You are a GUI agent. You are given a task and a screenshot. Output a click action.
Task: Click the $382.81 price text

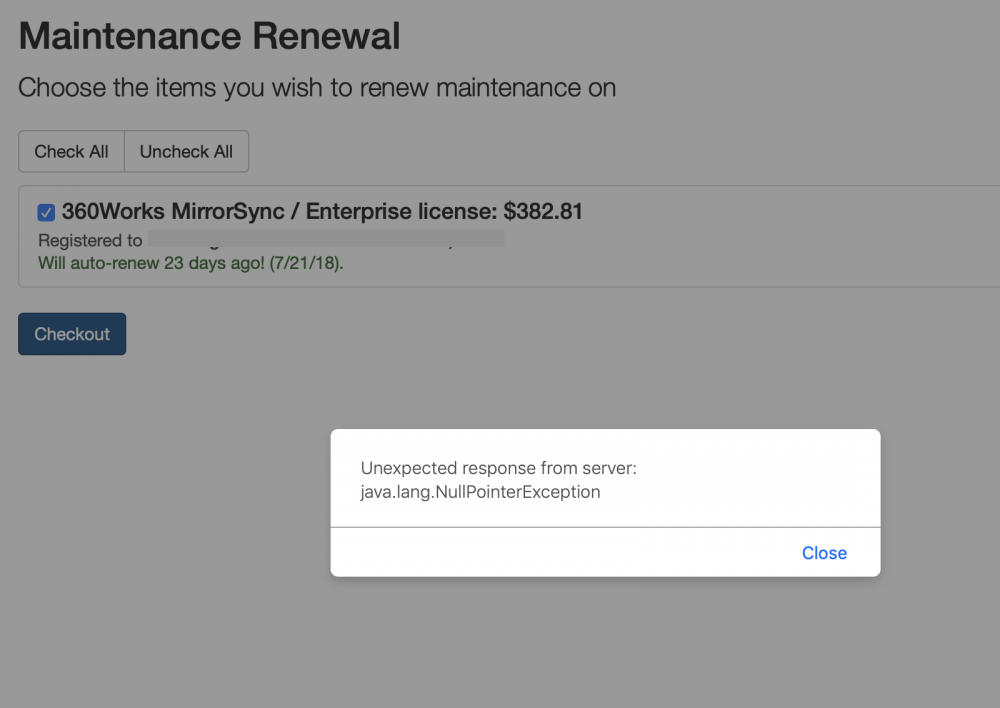[x=543, y=211]
